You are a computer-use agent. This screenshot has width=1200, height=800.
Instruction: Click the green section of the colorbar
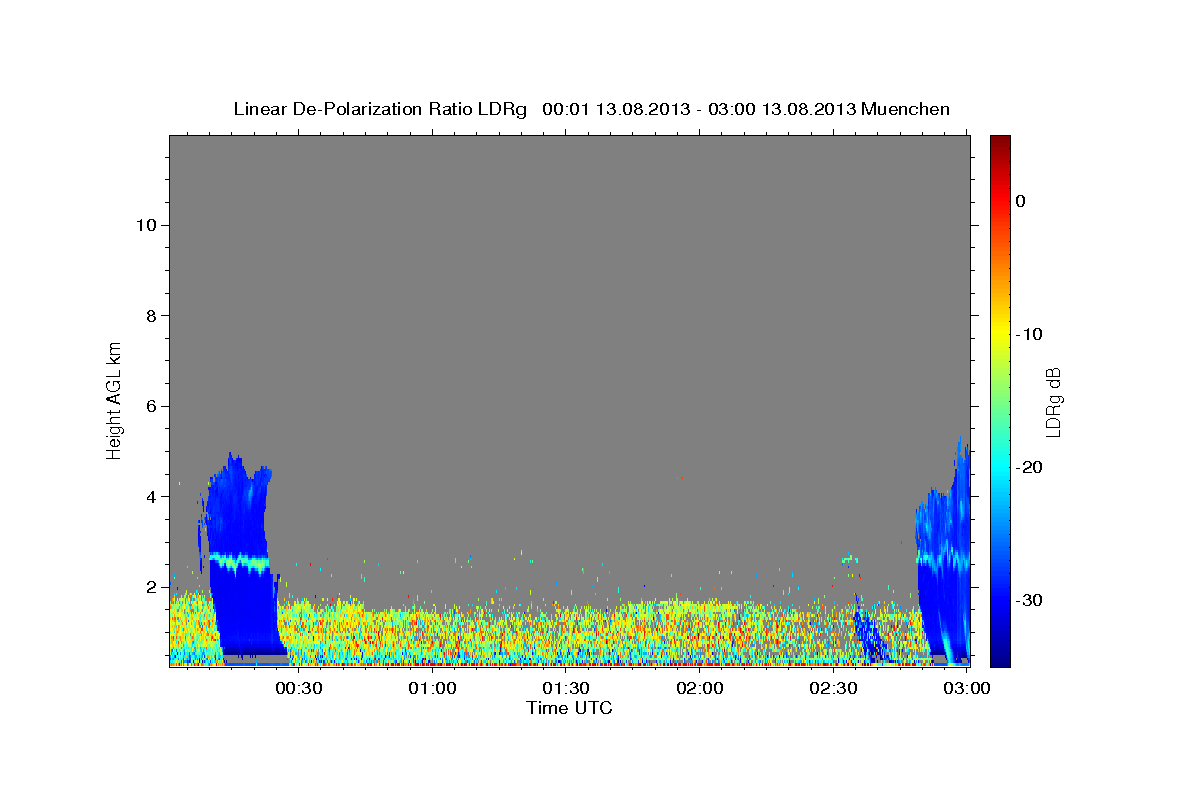point(1000,400)
